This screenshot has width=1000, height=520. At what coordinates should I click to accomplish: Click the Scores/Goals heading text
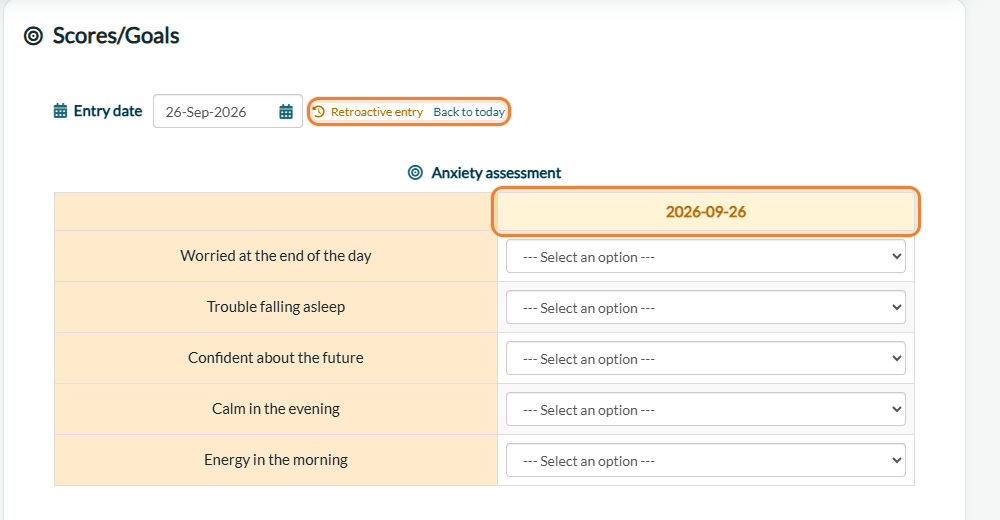(116, 36)
